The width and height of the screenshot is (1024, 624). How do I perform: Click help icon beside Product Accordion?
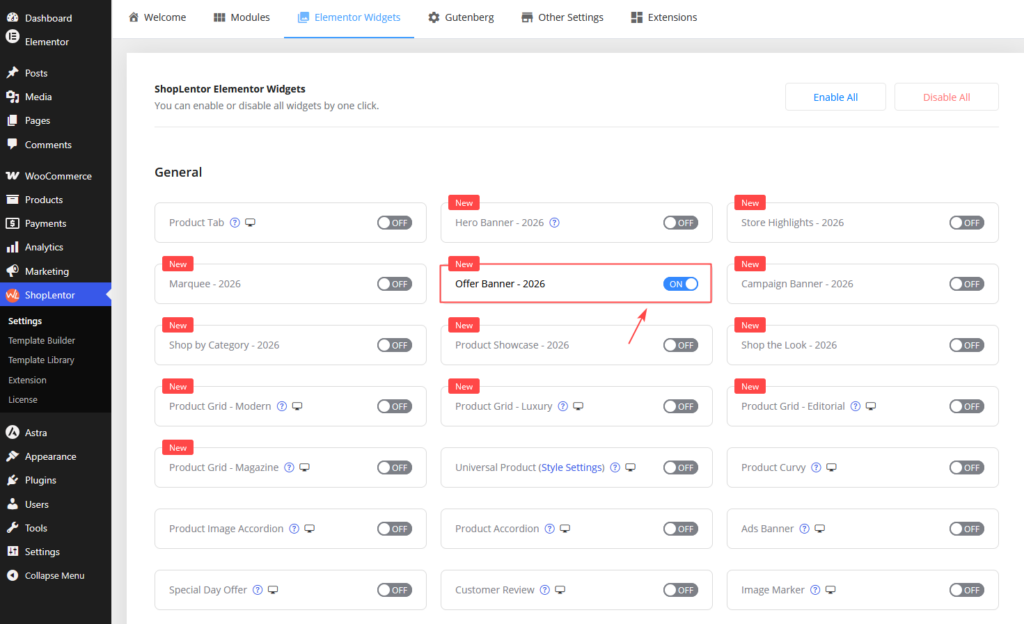(550, 529)
